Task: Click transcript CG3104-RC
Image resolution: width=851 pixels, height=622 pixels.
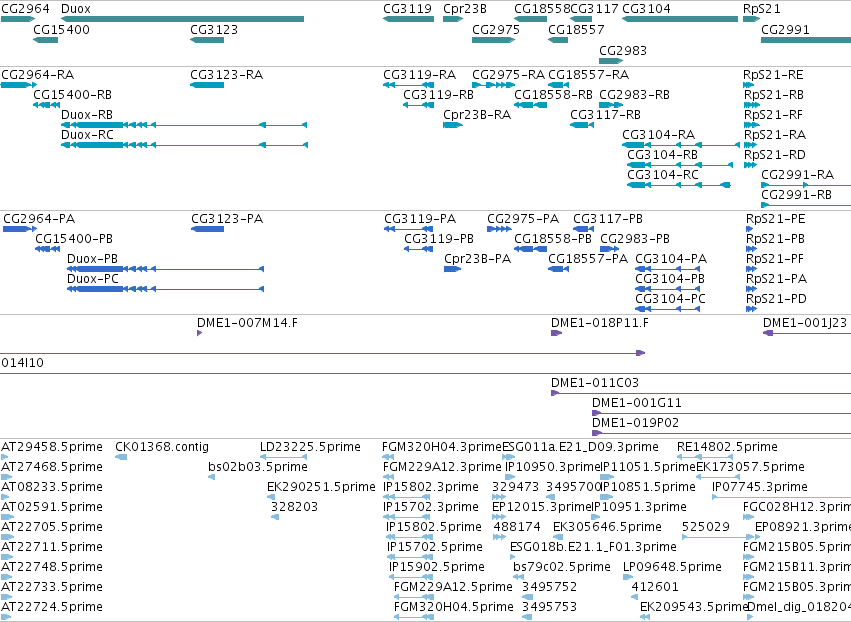Action: point(663,175)
